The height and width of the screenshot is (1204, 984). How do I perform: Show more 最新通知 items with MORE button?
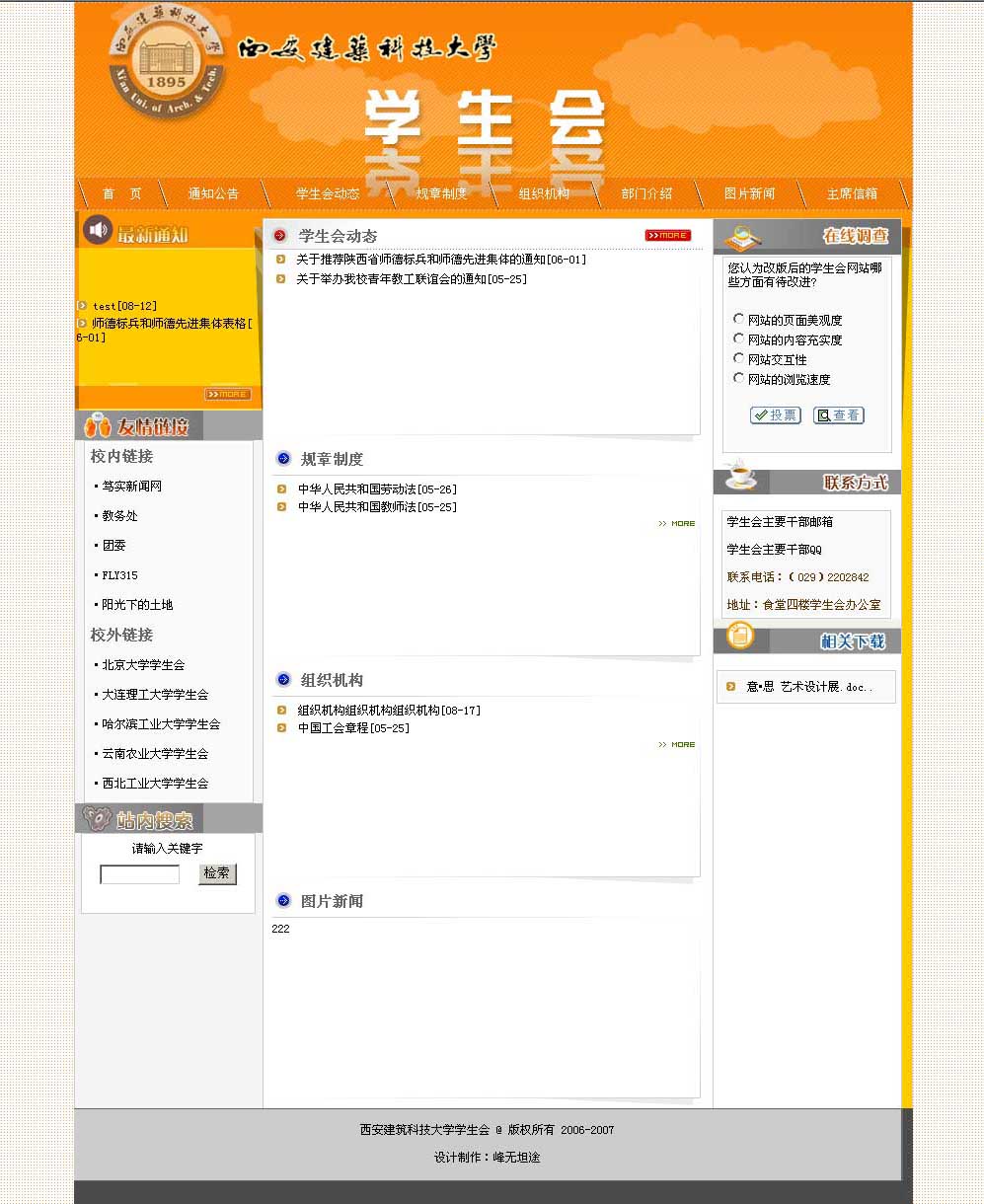coord(227,394)
